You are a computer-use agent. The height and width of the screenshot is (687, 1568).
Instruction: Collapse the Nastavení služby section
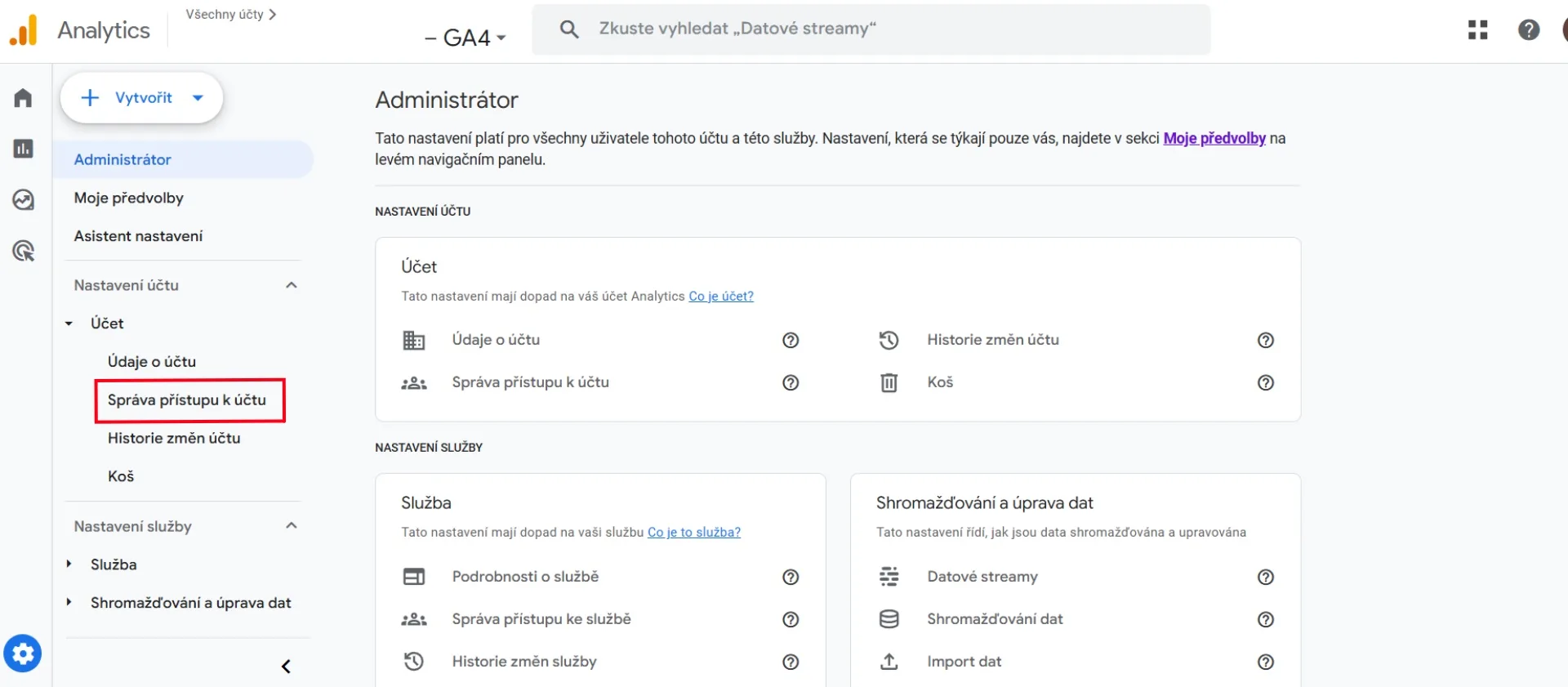pyautogui.click(x=292, y=525)
